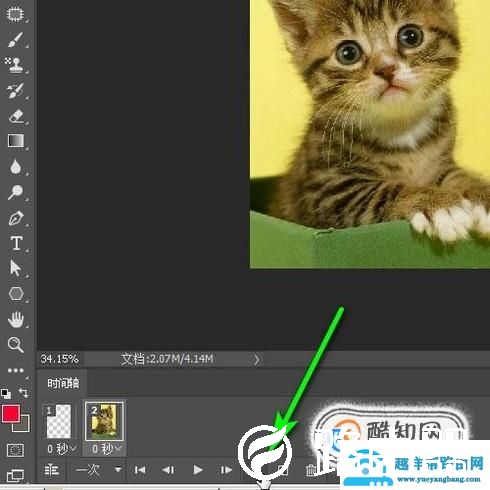
Task: Open frame 1 delay 0 秒 dropdown
Action: [x=61, y=449]
